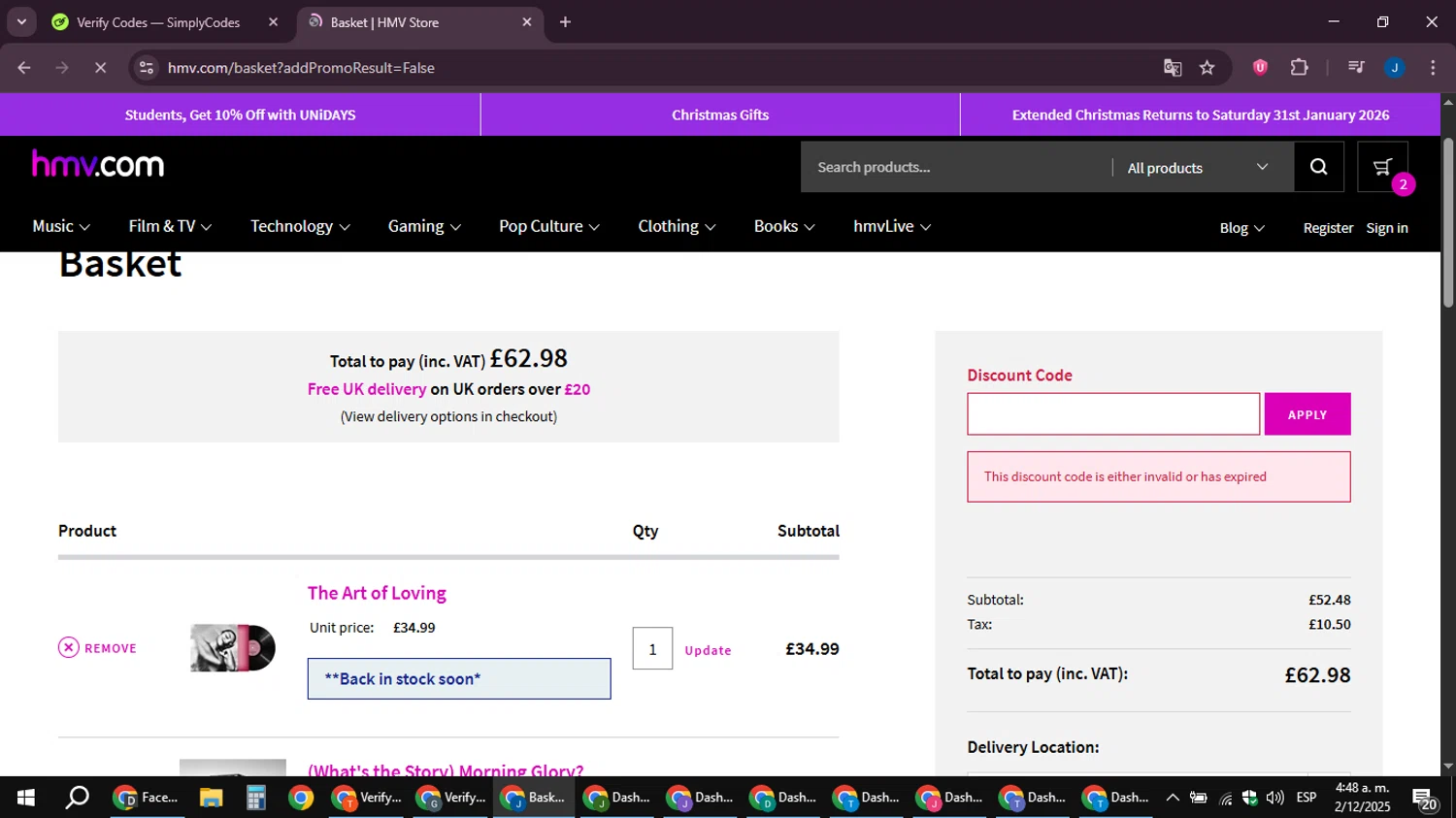Click the ESP language indicator
Screen dimensions: 1456x818
click(1307, 798)
